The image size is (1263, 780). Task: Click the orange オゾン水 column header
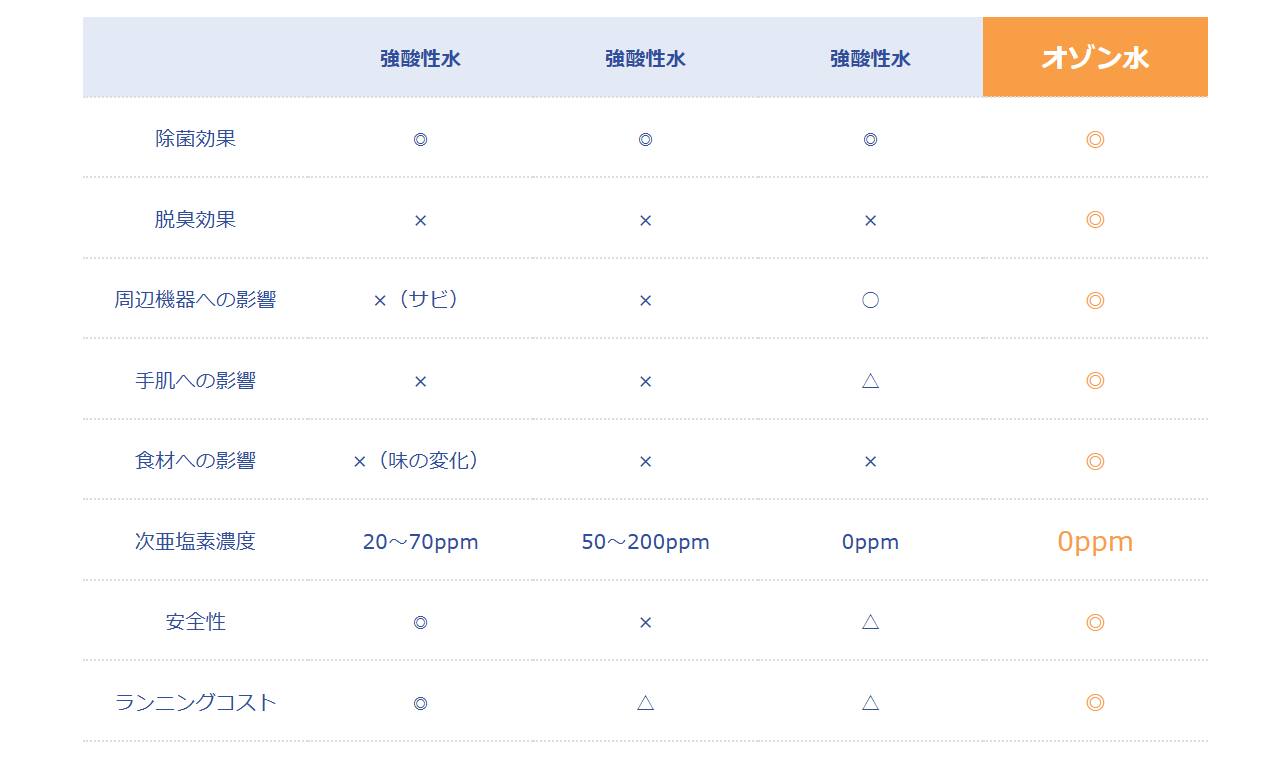point(1095,57)
